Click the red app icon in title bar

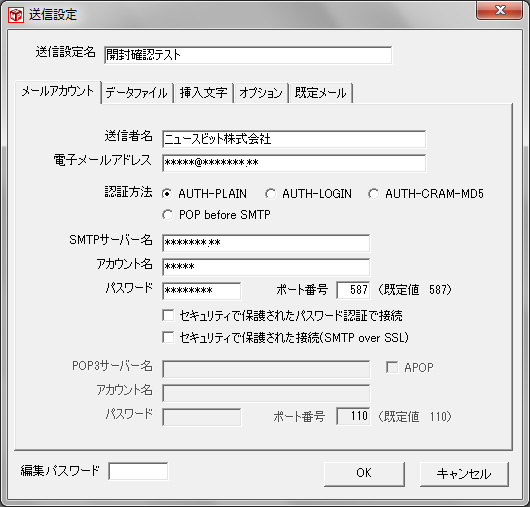pos(16,15)
